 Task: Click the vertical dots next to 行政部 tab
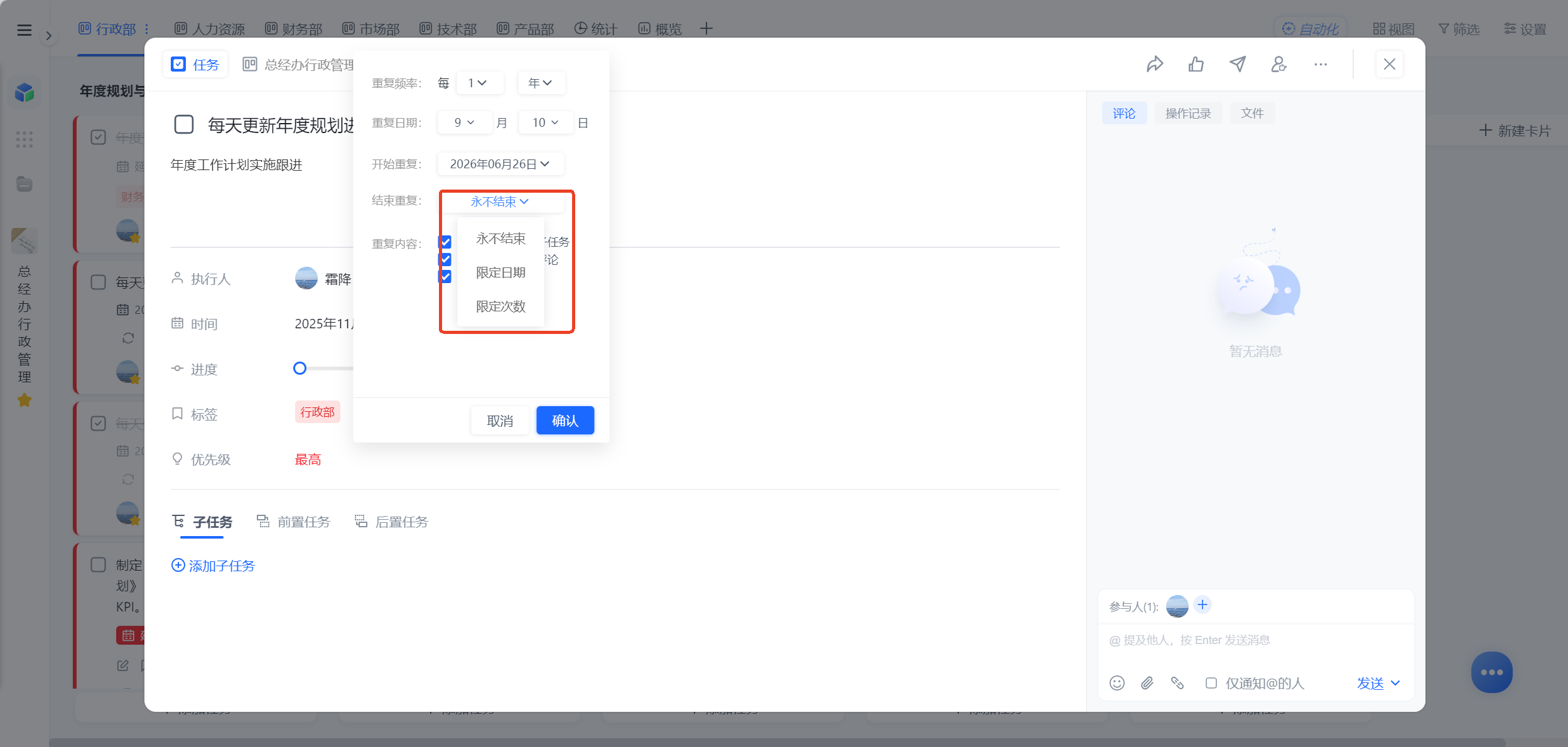pyautogui.click(x=146, y=29)
